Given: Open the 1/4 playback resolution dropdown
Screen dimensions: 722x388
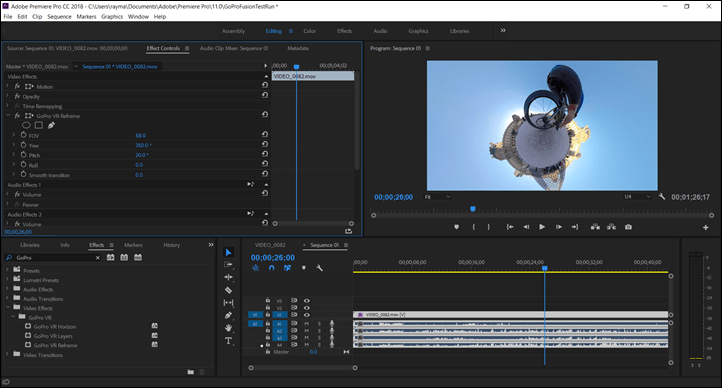Looking at the screenshot, I should tap(637, 197).
